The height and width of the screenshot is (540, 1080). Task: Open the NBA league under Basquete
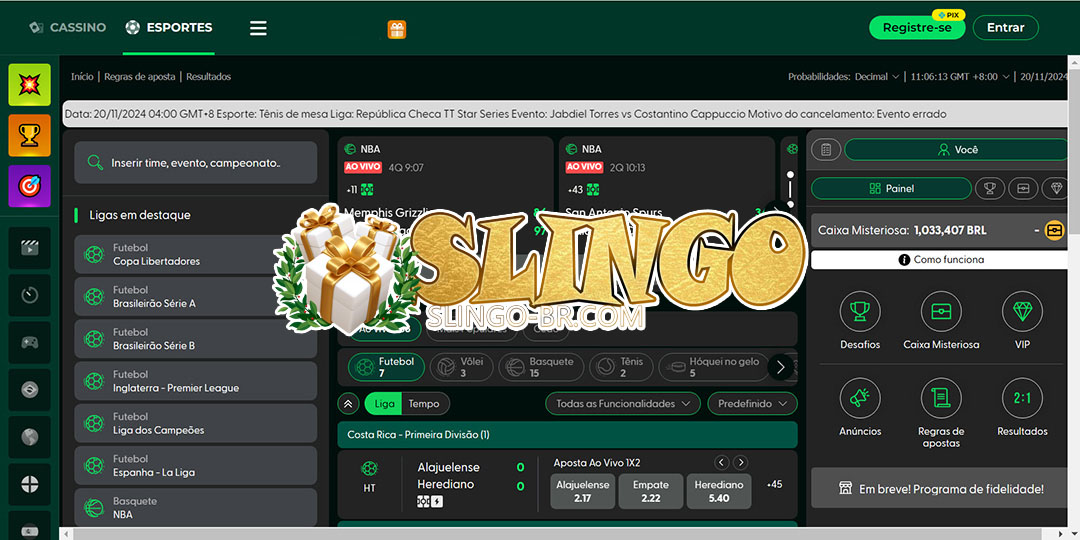pyautogui.click(x=196, y=508)
